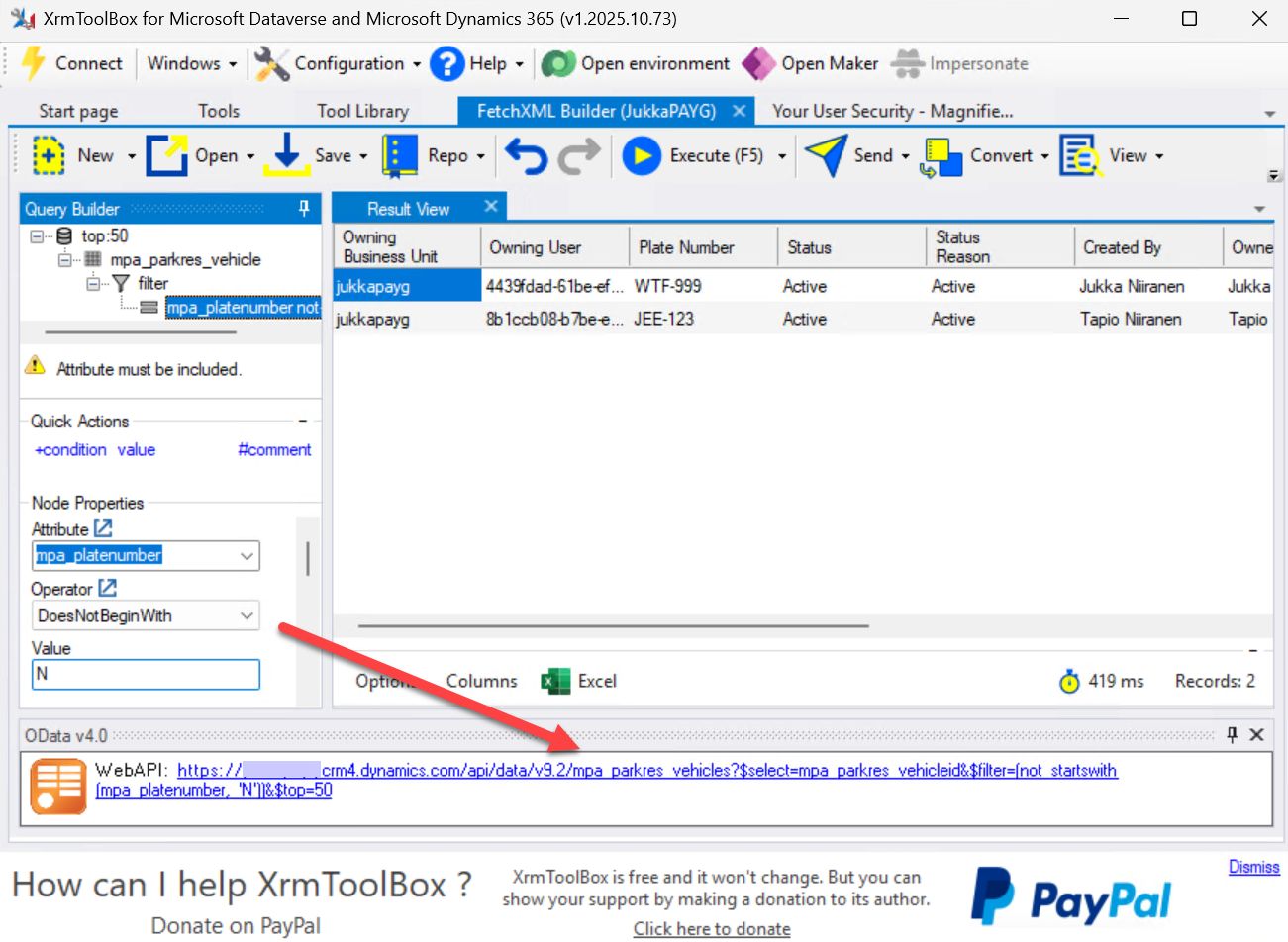
Task: Click the Connect lightning bolt icon
Action: [33, 63]
